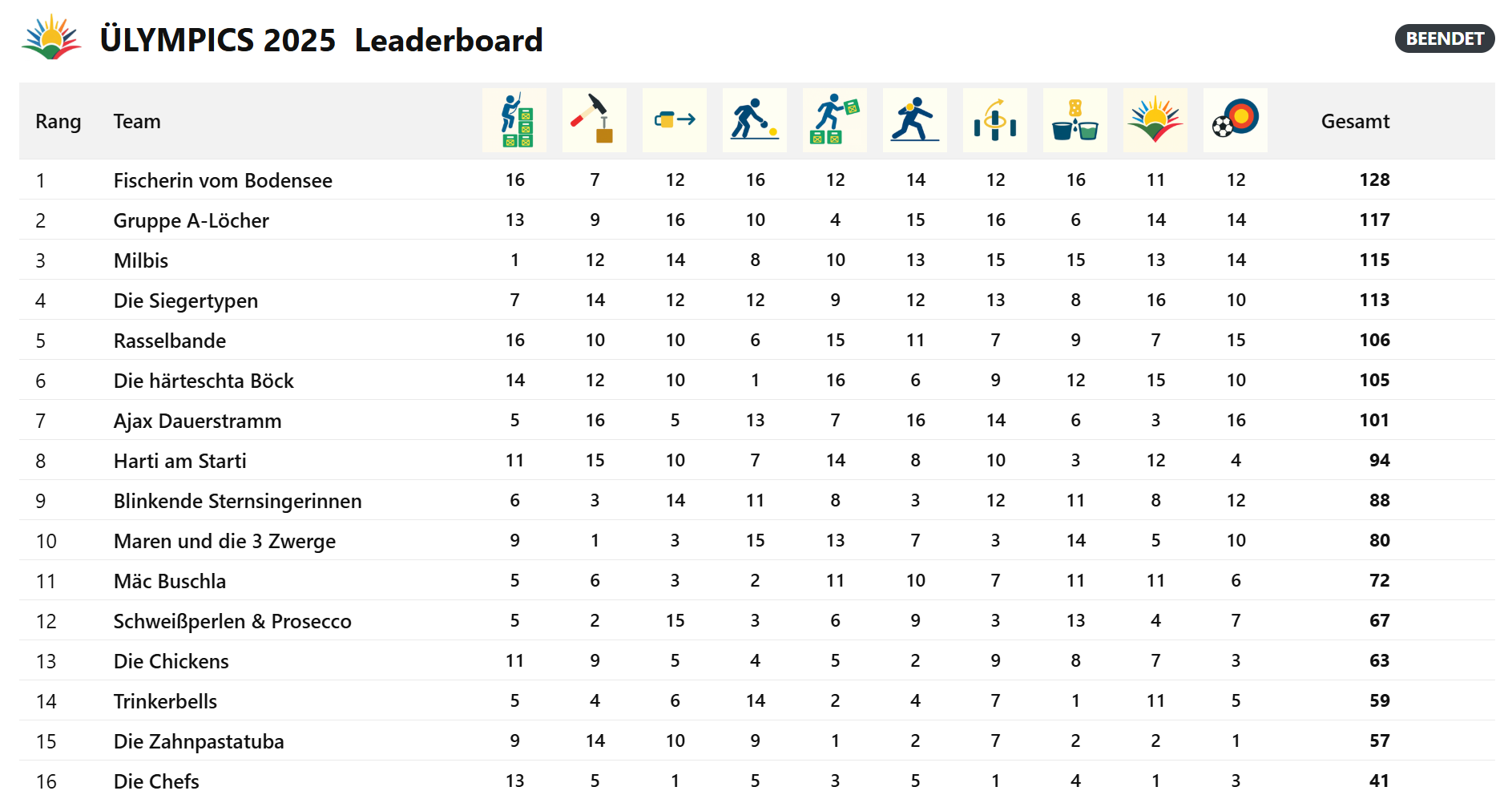
Task: Click the bottle-flip discipline icon
Action: tap(995, 120)
